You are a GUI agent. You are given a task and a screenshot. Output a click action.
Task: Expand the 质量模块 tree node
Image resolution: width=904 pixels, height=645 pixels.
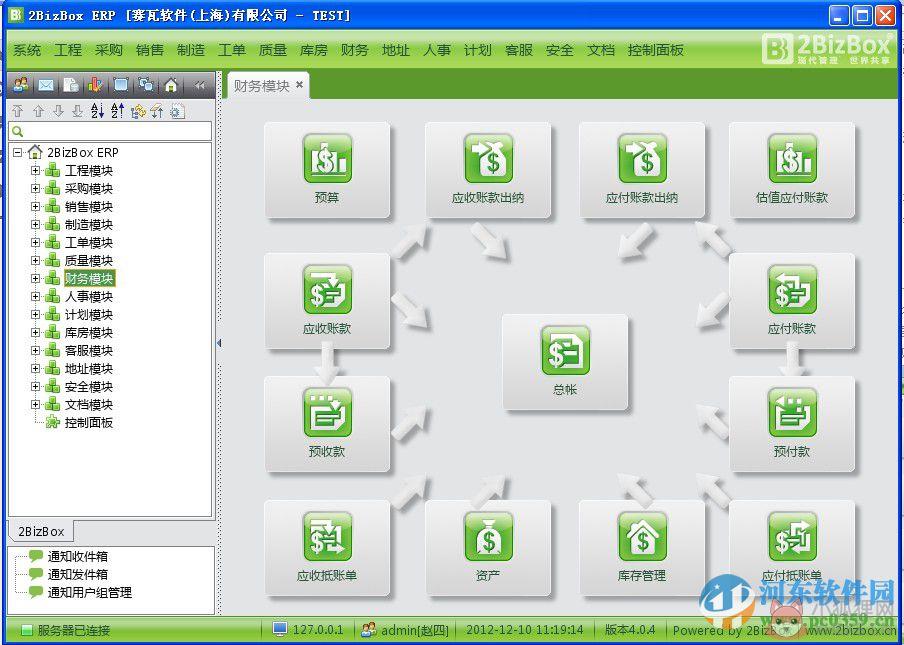point(35,261)
